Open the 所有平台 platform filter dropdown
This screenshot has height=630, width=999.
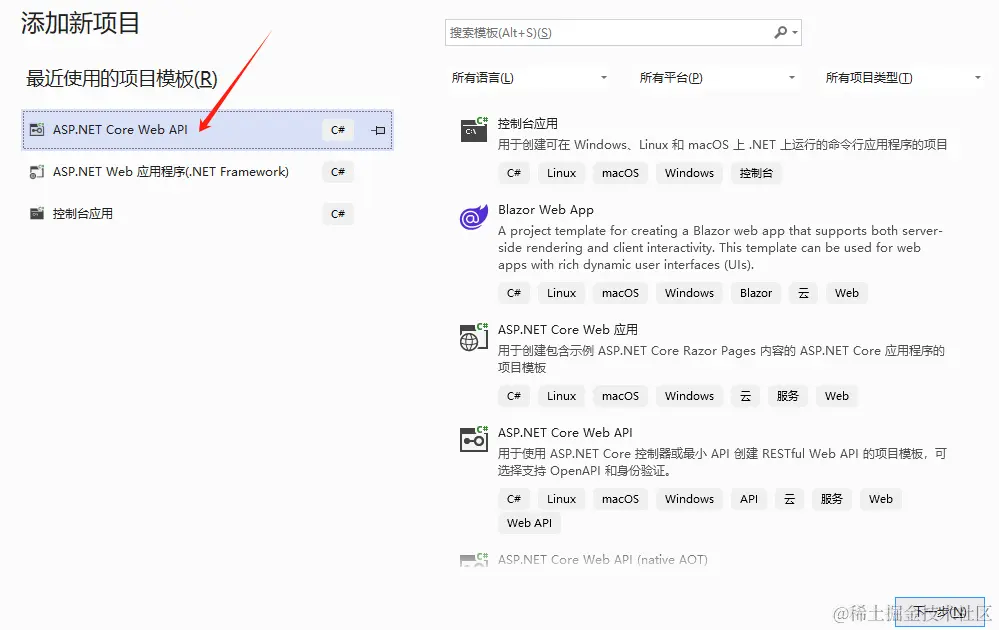(717, 78)
